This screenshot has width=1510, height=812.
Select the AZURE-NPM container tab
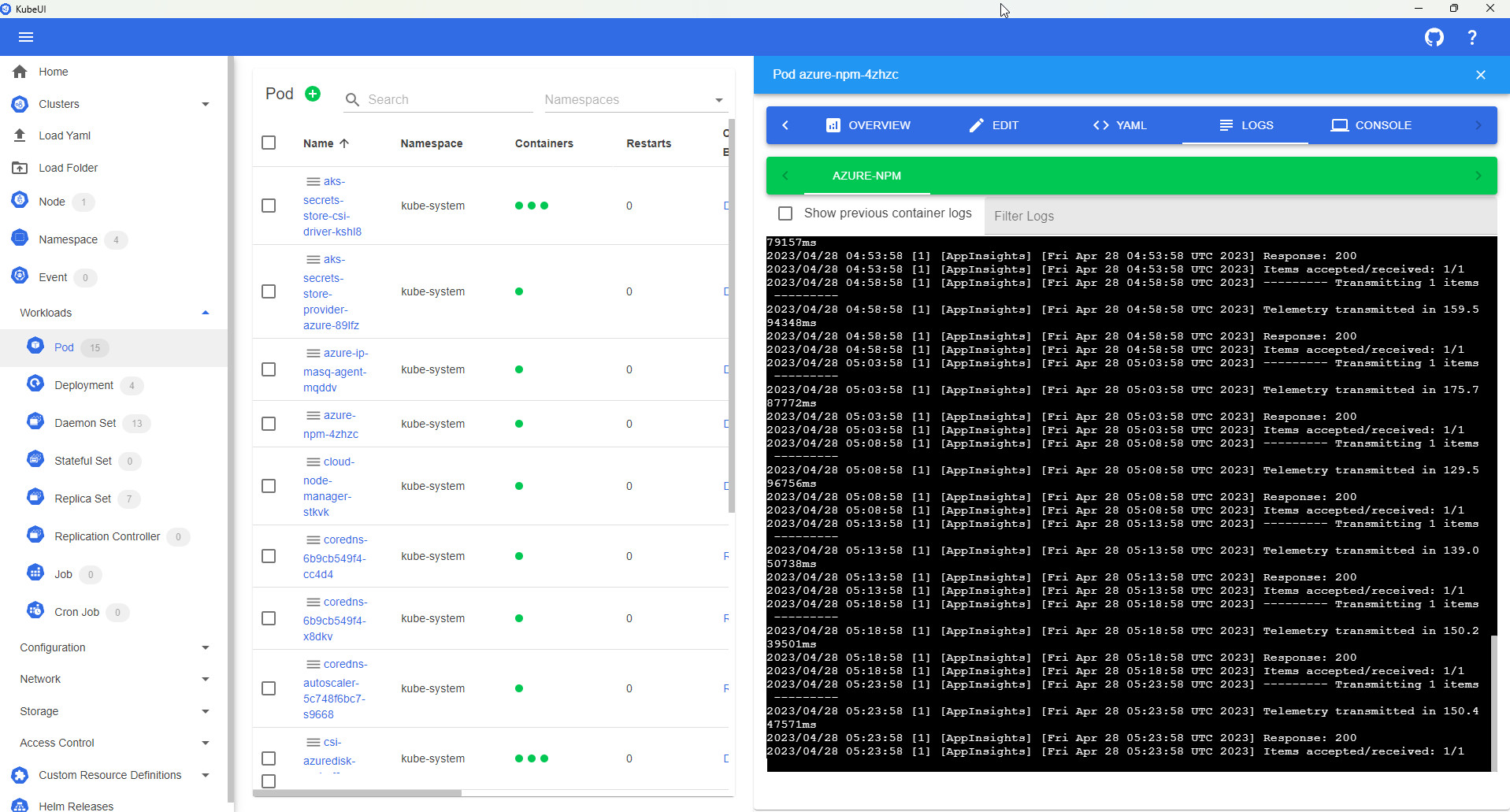(x=866, y=176)
